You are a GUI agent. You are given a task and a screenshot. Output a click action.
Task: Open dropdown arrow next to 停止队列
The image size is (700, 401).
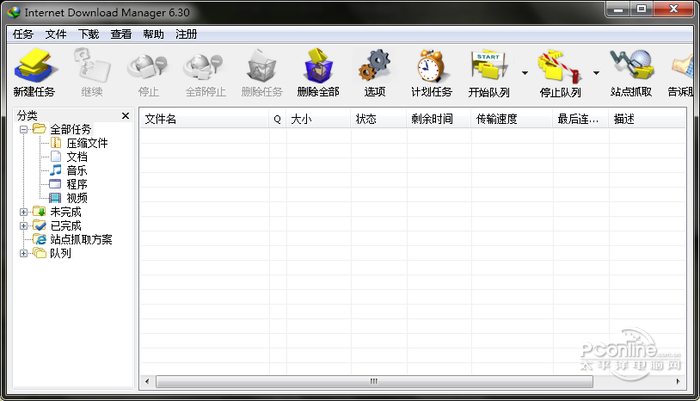coord(596,73)
